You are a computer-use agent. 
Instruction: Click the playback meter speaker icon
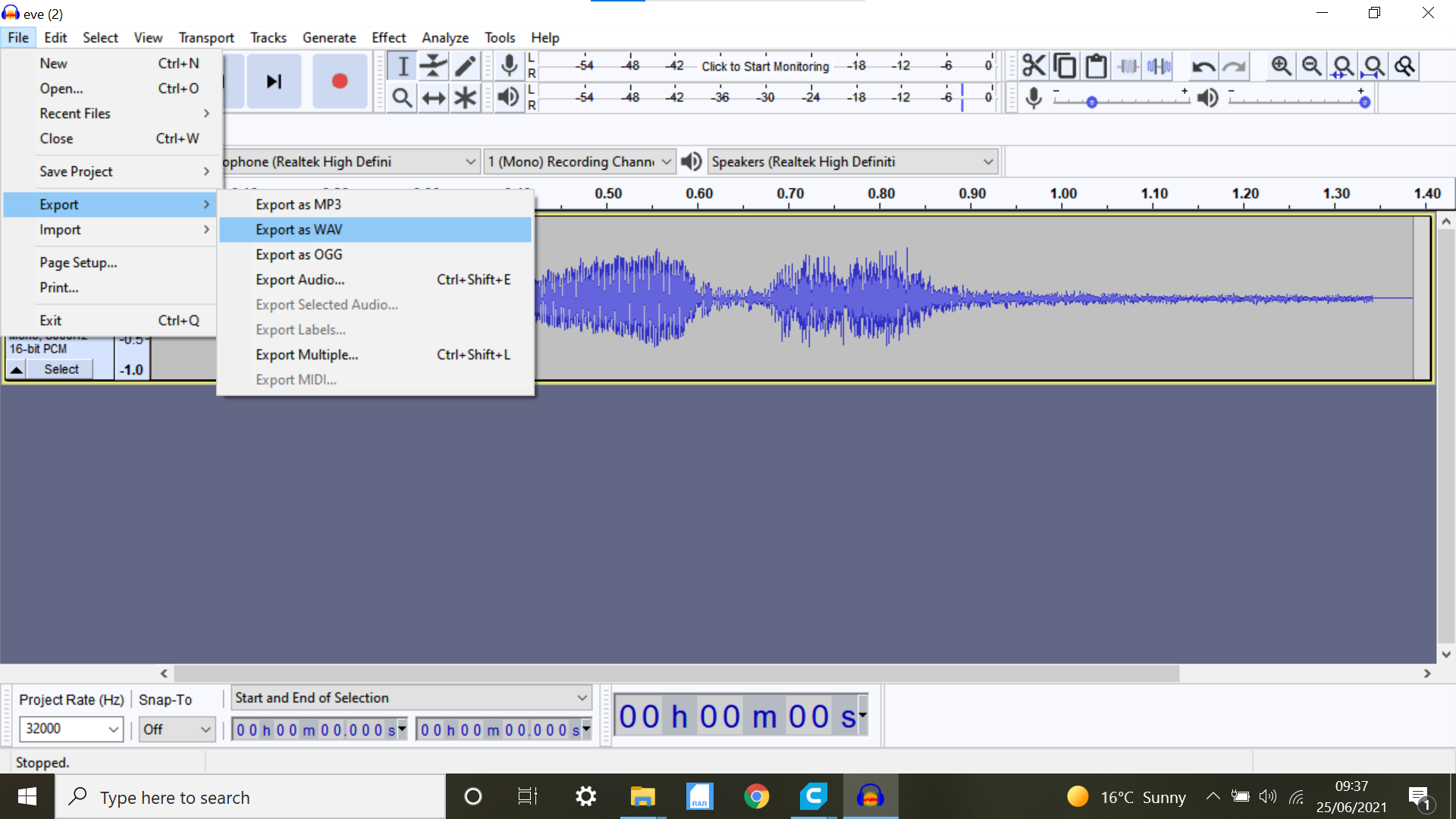click(x=509, y=97)
